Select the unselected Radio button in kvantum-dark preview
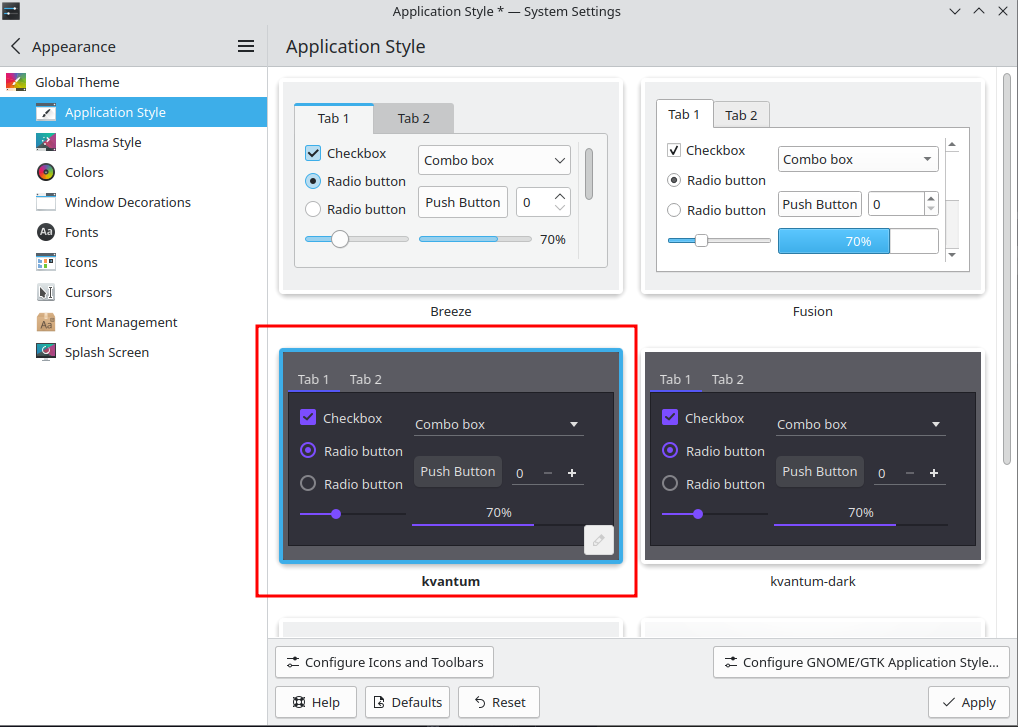The width and height of the screenshot is (1018, 727). [x=669, y=484]
